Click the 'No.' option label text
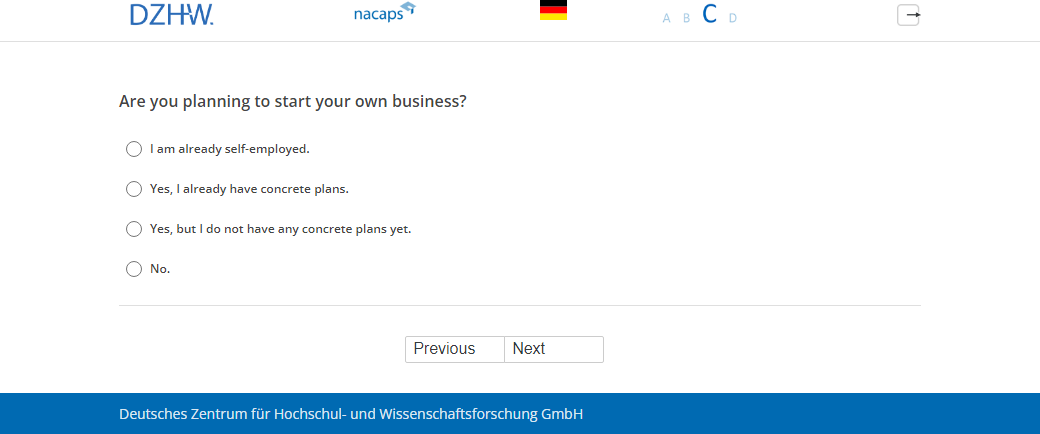1040x434 pixels. (160, 269)
